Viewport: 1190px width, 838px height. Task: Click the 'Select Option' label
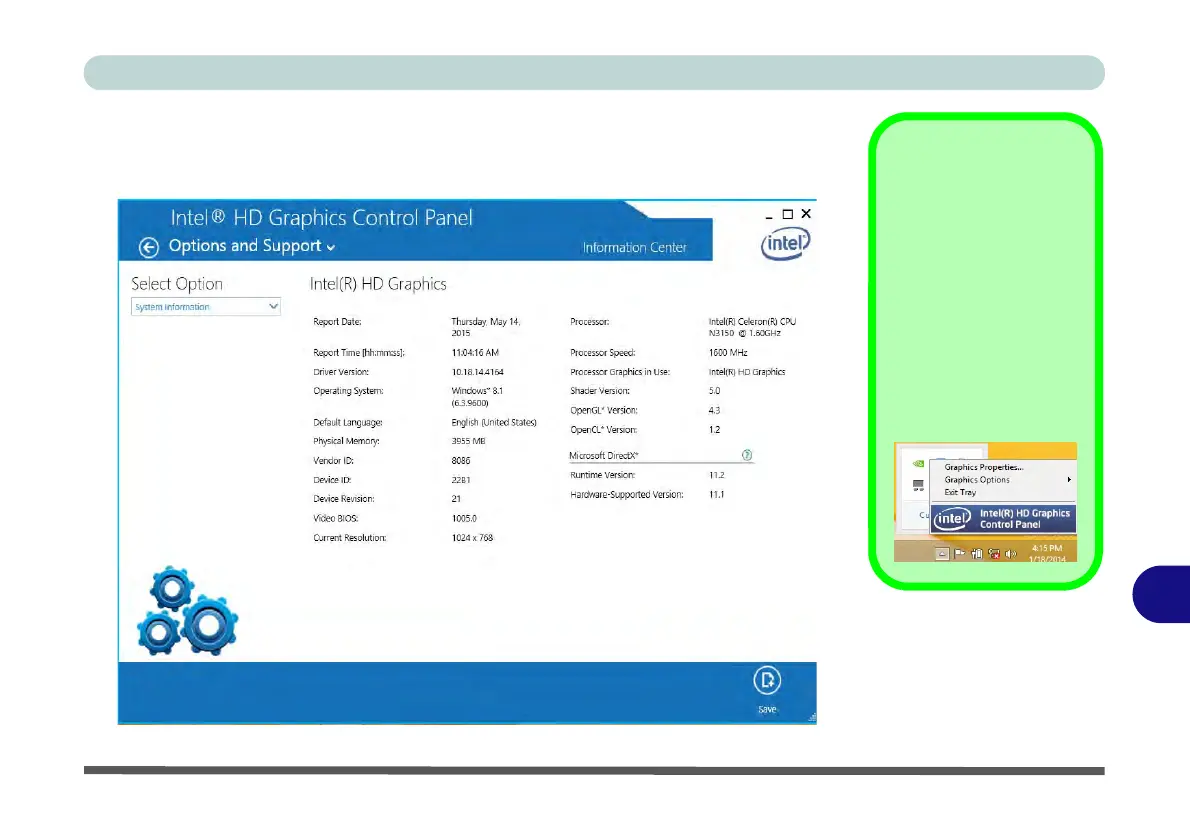coord(177,284)
